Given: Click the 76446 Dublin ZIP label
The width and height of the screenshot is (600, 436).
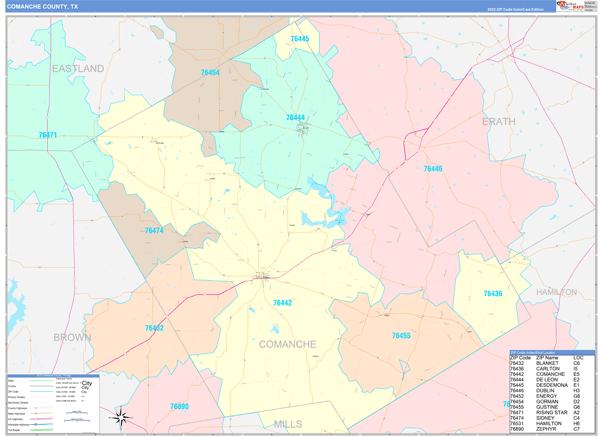Looking at the screenshot, I should [433, 168].
